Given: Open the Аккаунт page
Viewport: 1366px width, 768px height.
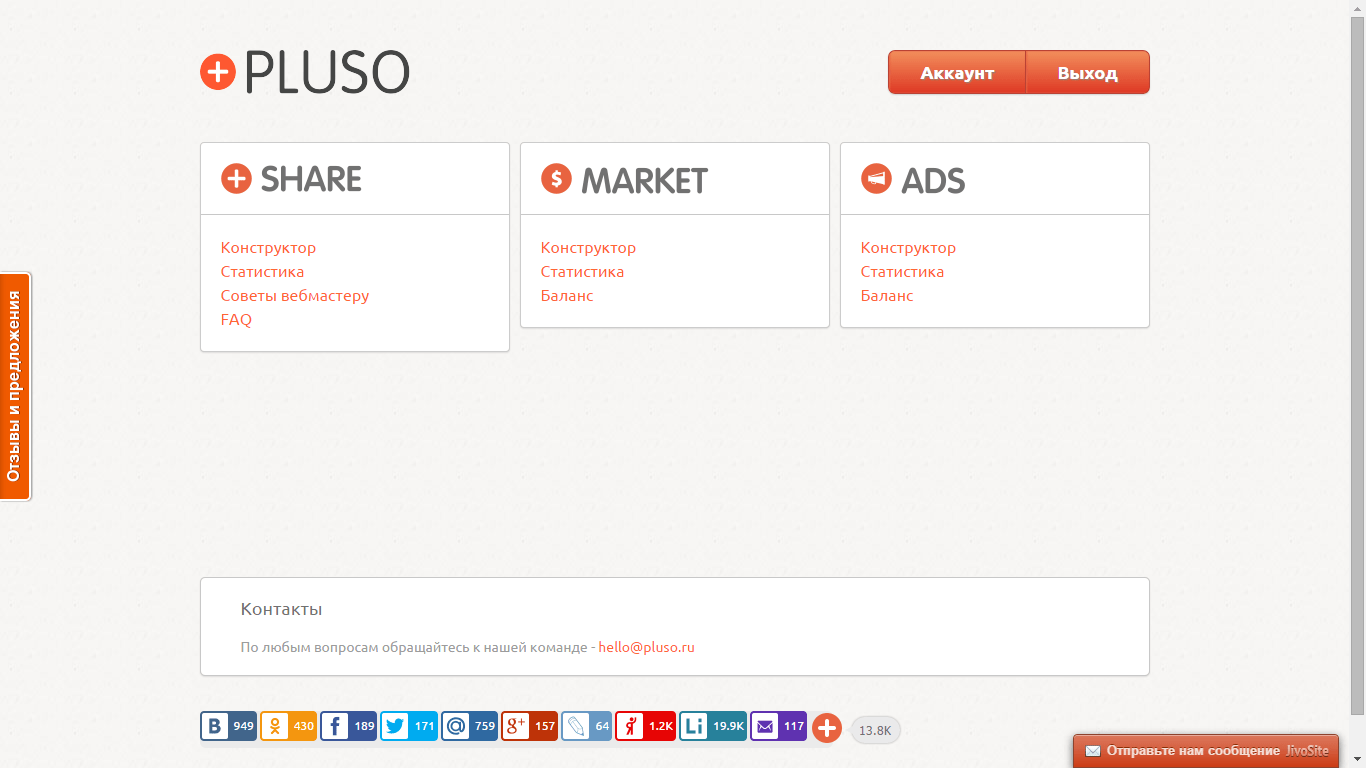Looking at the screenshot, I should pyautogui.click(x=957, y=73).
